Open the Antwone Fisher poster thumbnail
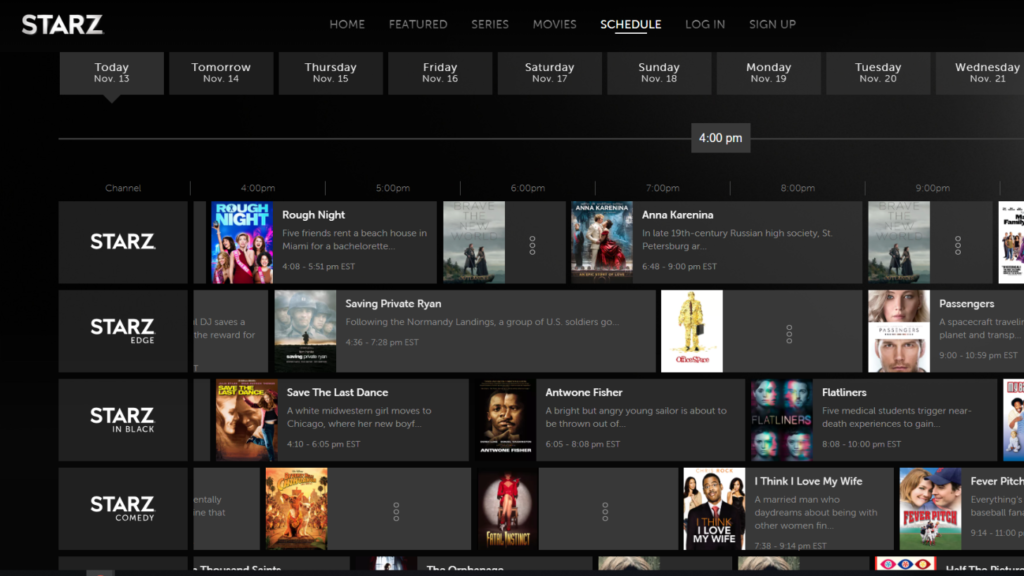This screenshot has height=576, width=1024. [x=505, y=420]
